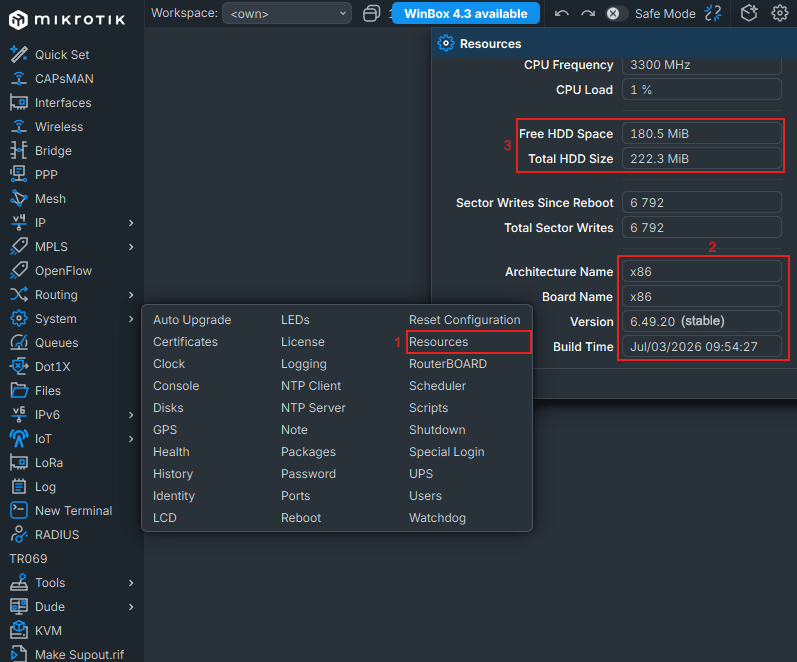Open the Workspace dropdown
This screenshot has width=797, height=662.
[287, 13]
